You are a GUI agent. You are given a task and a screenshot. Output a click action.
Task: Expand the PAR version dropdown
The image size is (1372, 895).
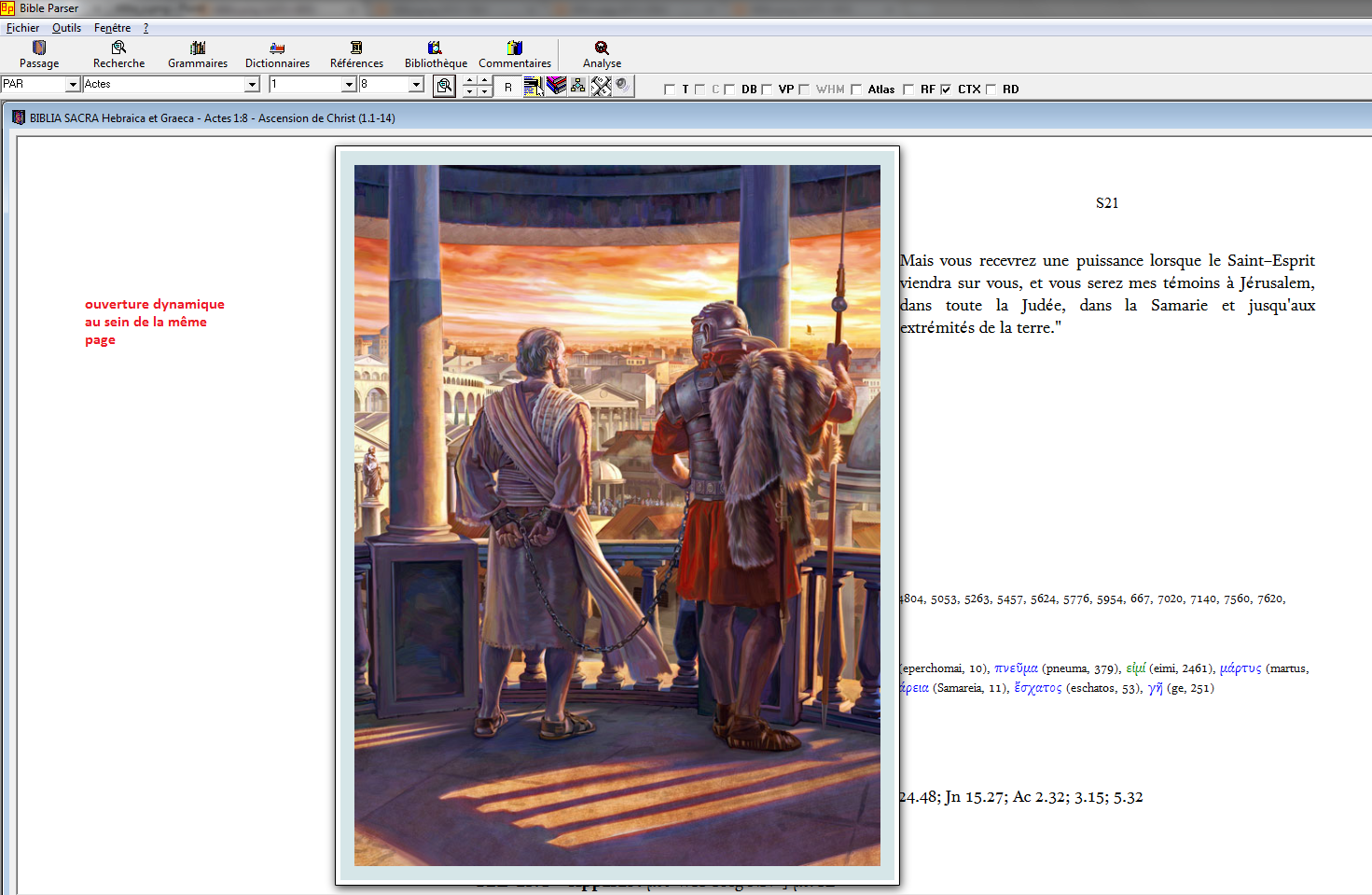[x=73, y=85]
